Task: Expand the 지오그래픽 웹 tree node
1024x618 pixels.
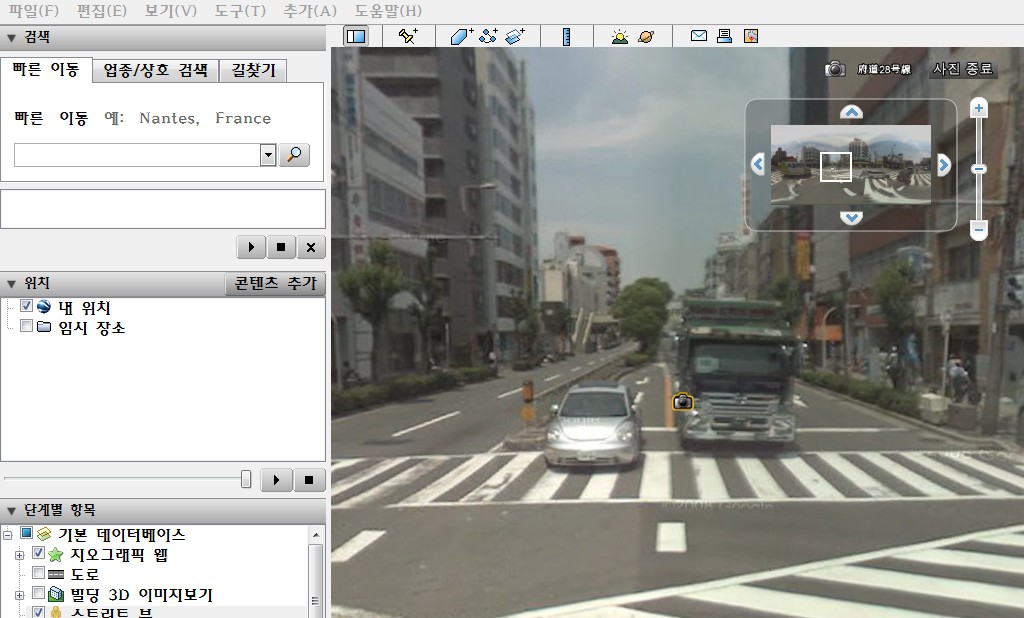Action: [x=20, y=555]
